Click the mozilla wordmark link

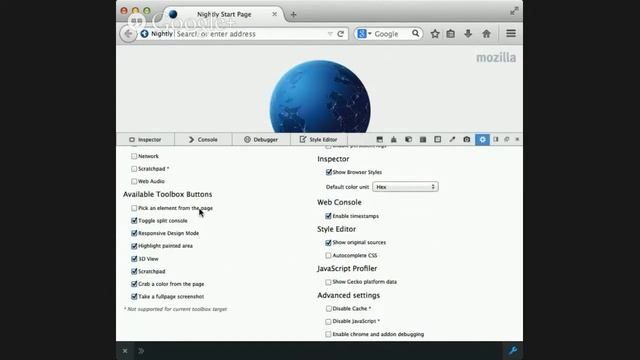pos(496,58)
